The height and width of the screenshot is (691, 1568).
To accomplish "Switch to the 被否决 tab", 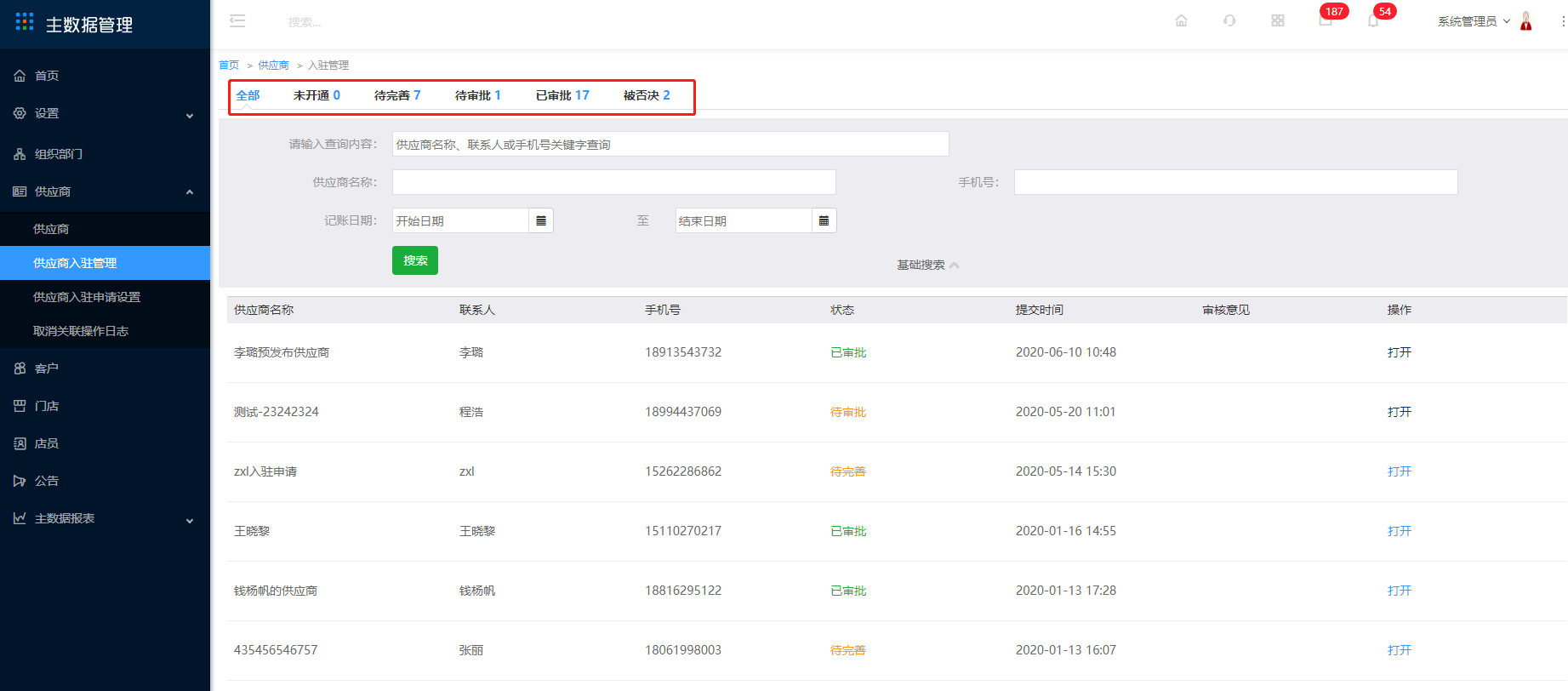I will tap(647, 95).
